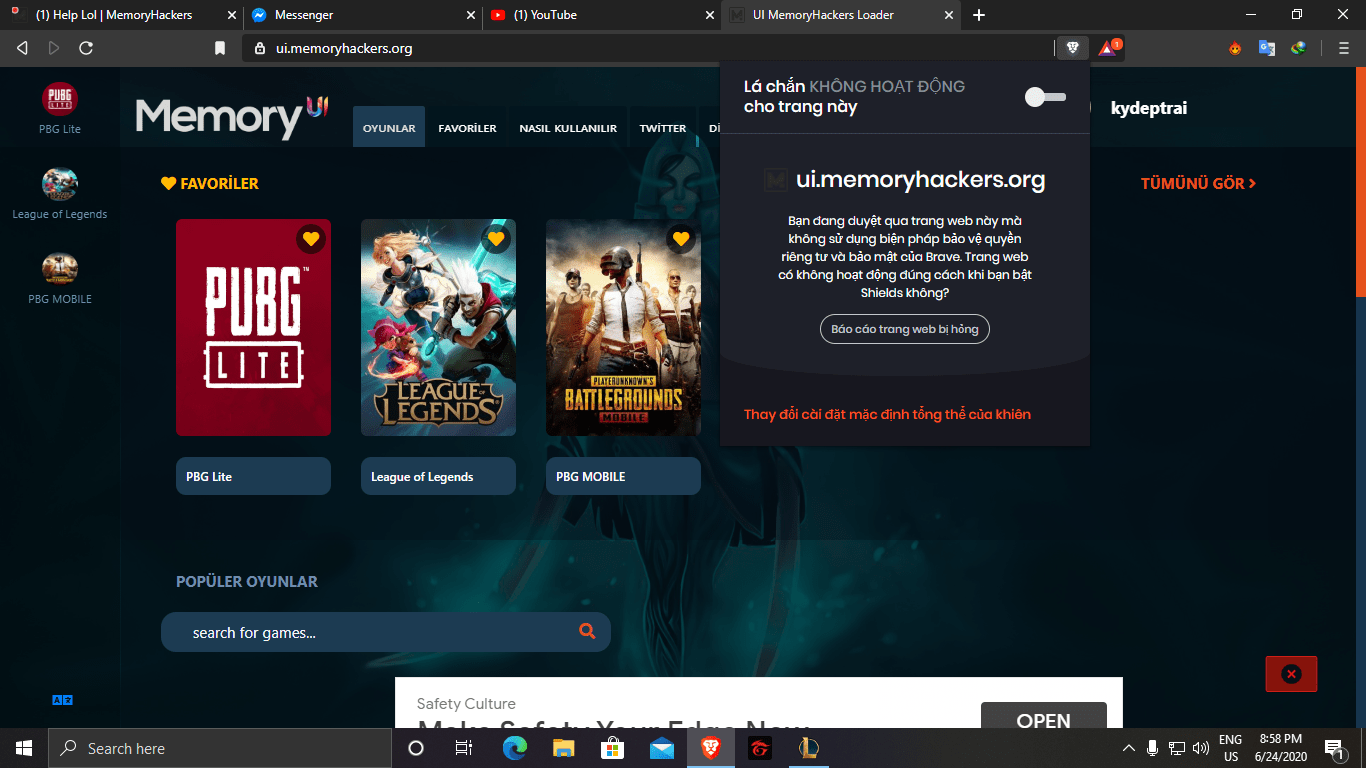Open the taskbar clock showing 8:58 PM

[x=1280, y=748]
